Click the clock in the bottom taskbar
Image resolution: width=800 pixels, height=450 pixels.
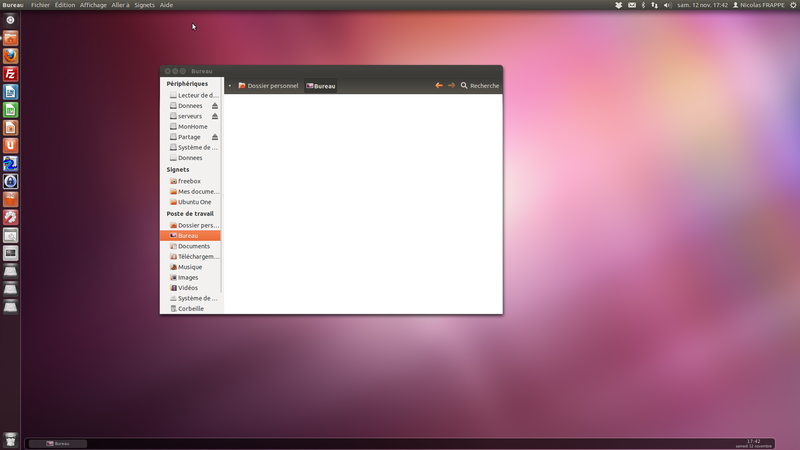coord(754,443)
